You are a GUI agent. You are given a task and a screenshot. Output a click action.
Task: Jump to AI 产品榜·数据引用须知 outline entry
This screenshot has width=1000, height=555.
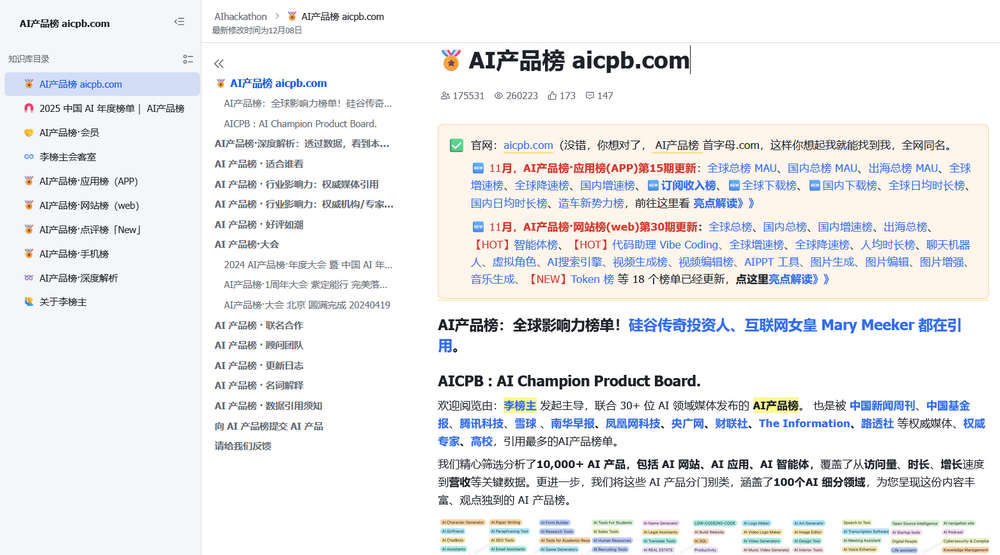268,406
